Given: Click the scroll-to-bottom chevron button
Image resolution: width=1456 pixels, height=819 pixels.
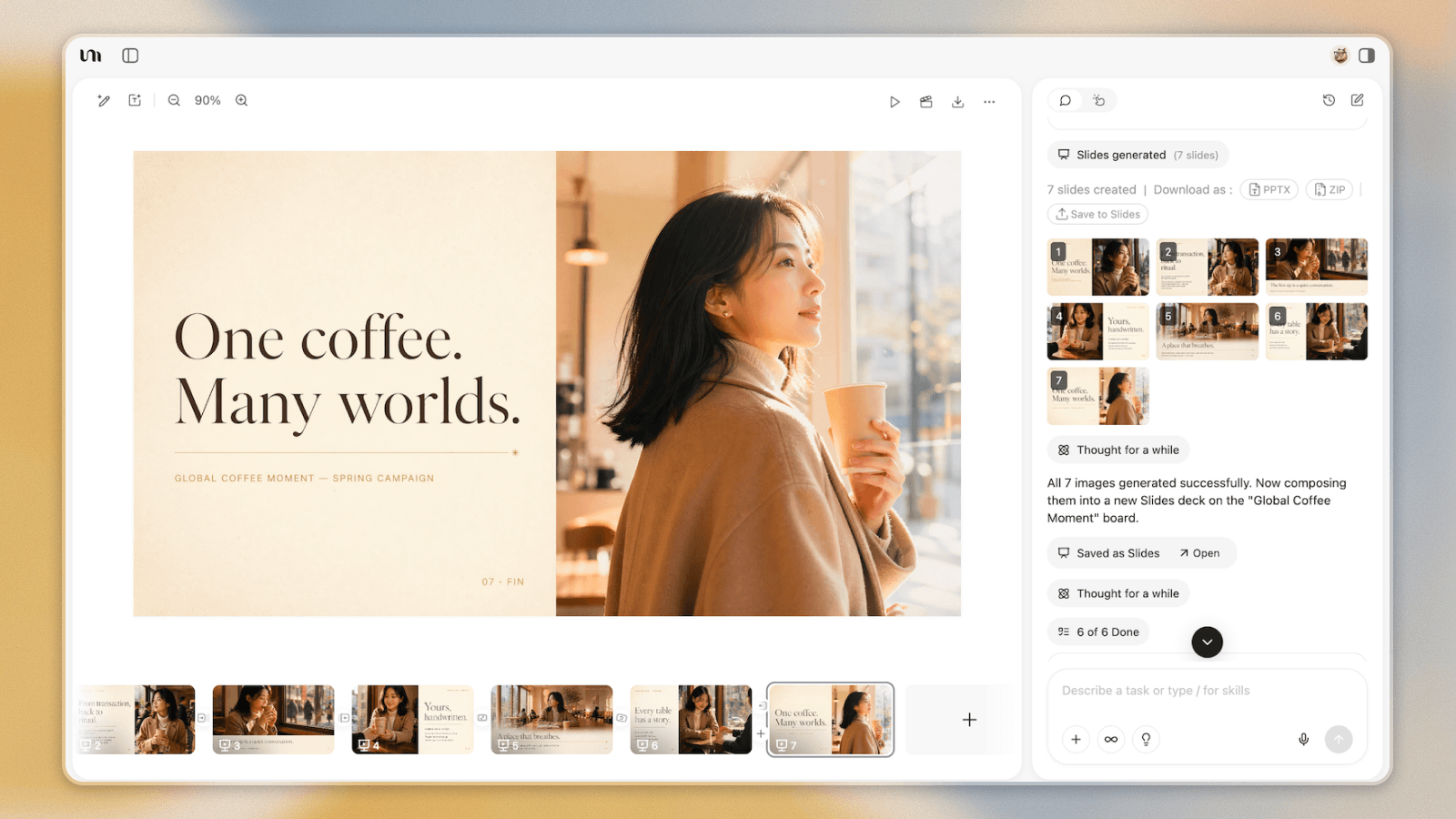Looking at the screenshot, I should (1207, 642).
